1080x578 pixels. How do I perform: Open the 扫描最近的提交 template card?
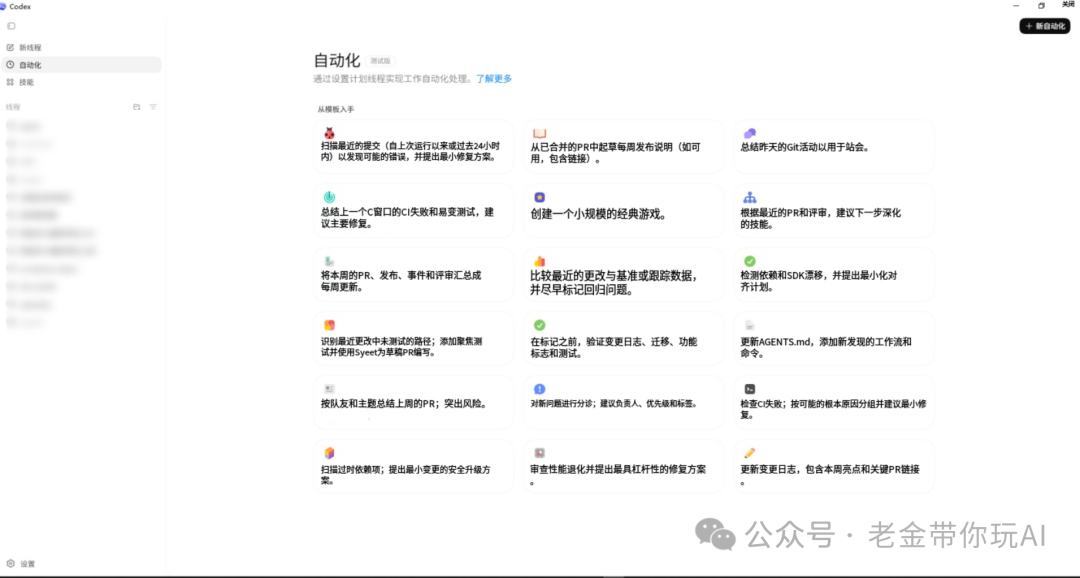413,147
